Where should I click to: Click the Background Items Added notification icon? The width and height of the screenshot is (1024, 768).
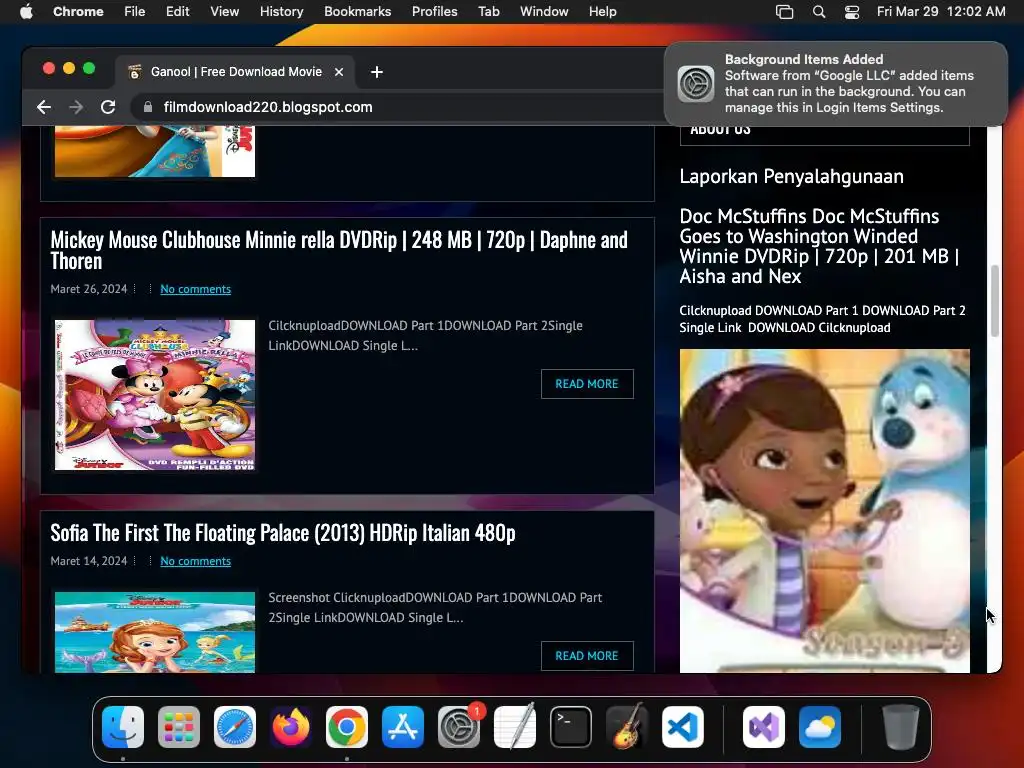pyautogui.click(x=696, y=84)
